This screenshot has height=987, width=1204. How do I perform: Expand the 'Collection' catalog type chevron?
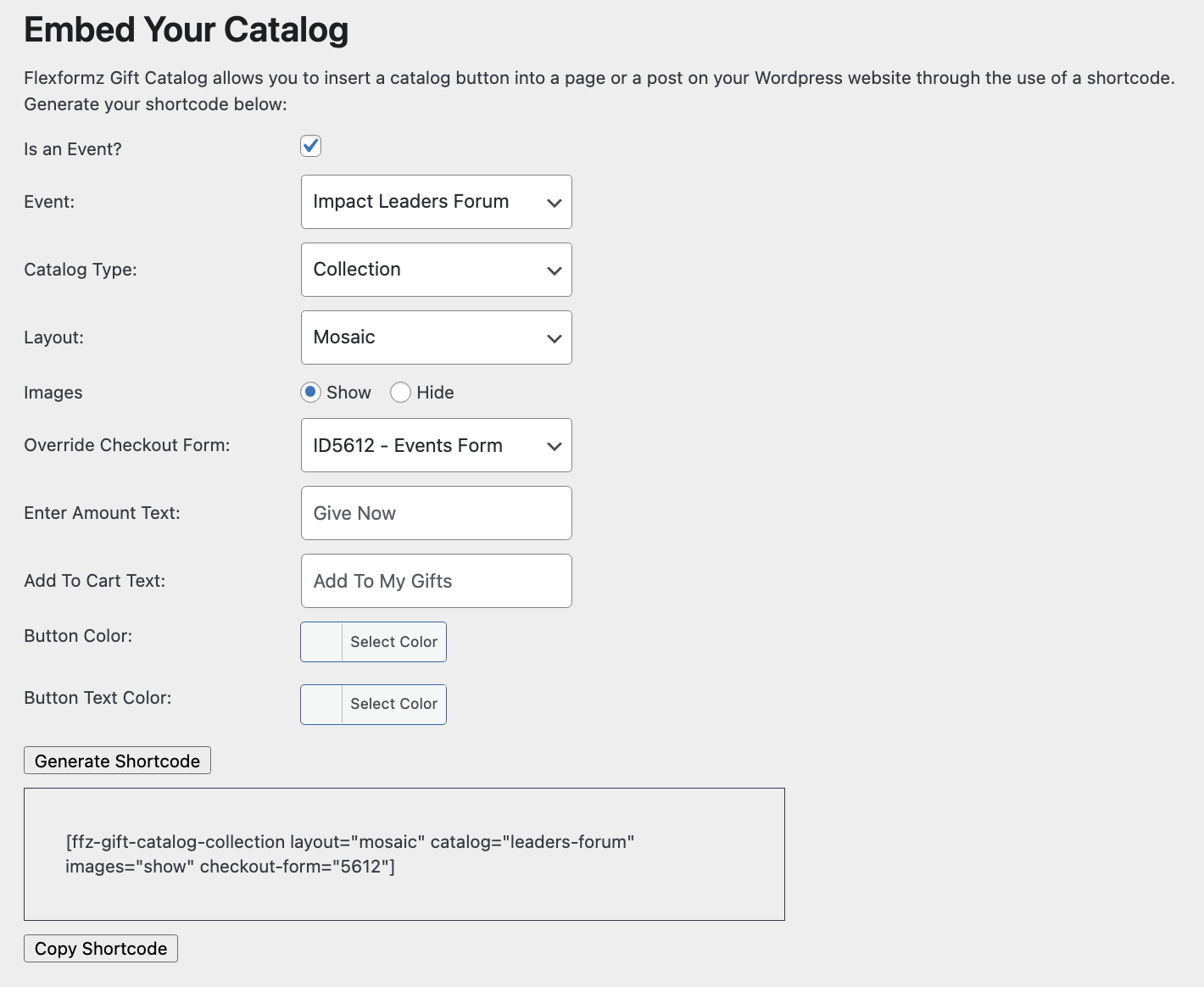coord(554,270)
